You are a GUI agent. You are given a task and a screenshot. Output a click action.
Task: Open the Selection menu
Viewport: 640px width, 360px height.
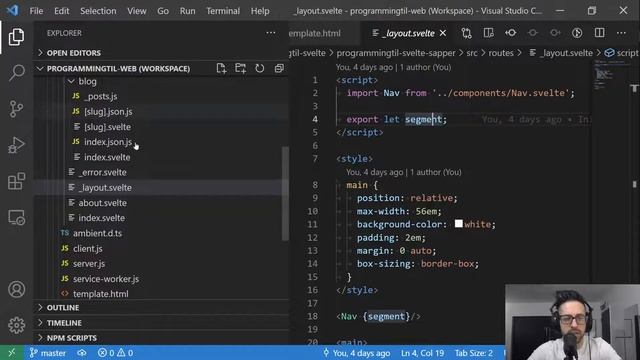pos(98,11)
